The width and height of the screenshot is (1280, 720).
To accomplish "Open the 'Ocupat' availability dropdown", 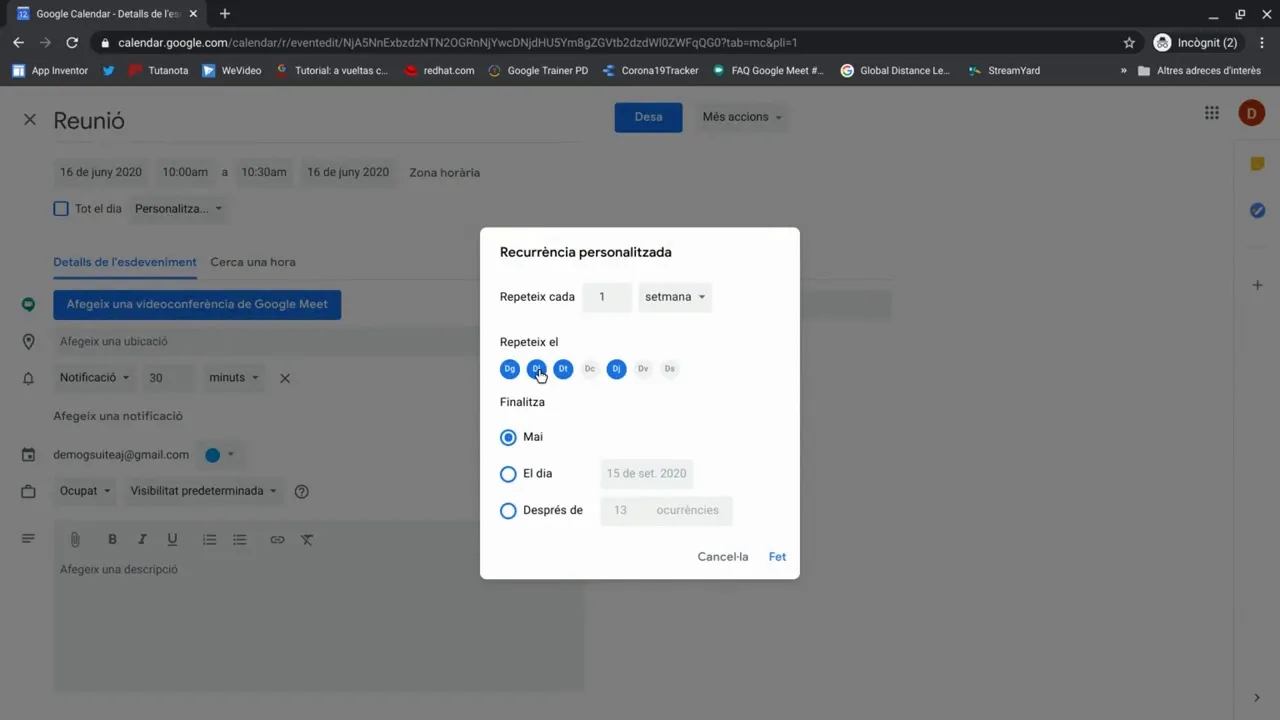I will coord(86,491).
